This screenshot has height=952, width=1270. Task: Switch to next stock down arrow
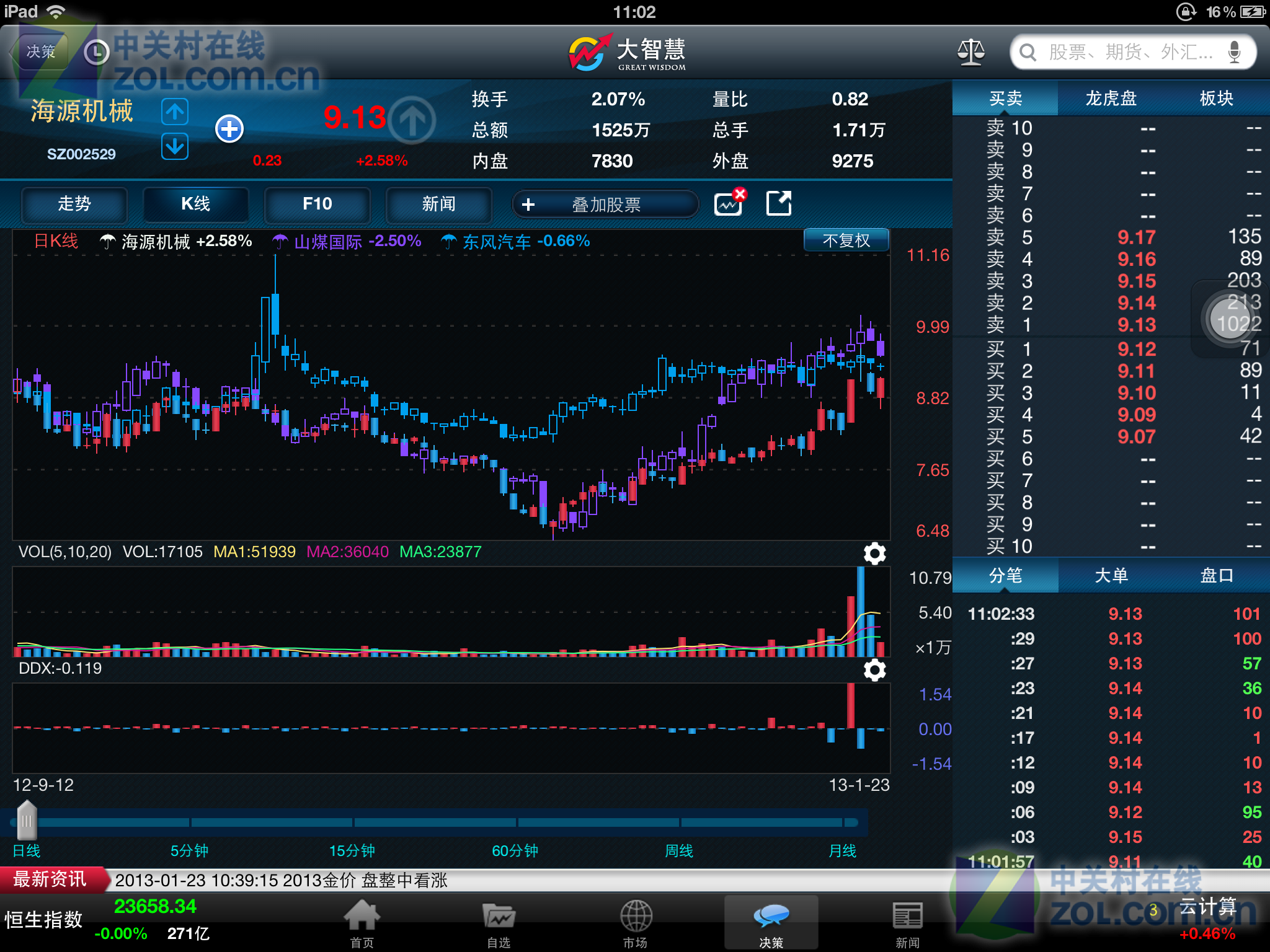(175, 147)
